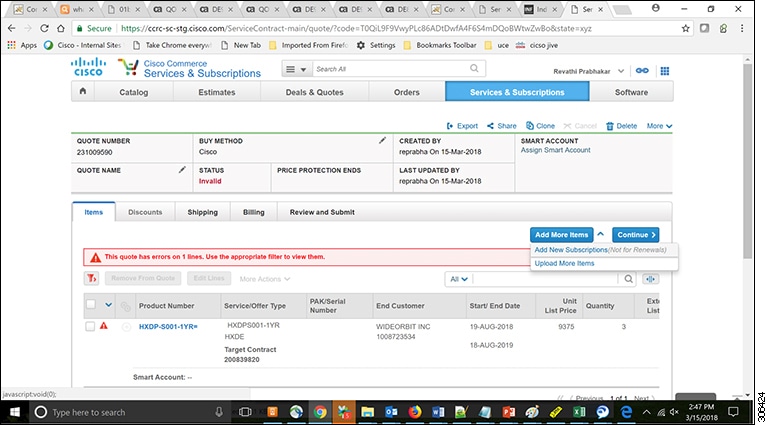
Task: Open Outlook from the taskbar
Action: pos(391,412)
